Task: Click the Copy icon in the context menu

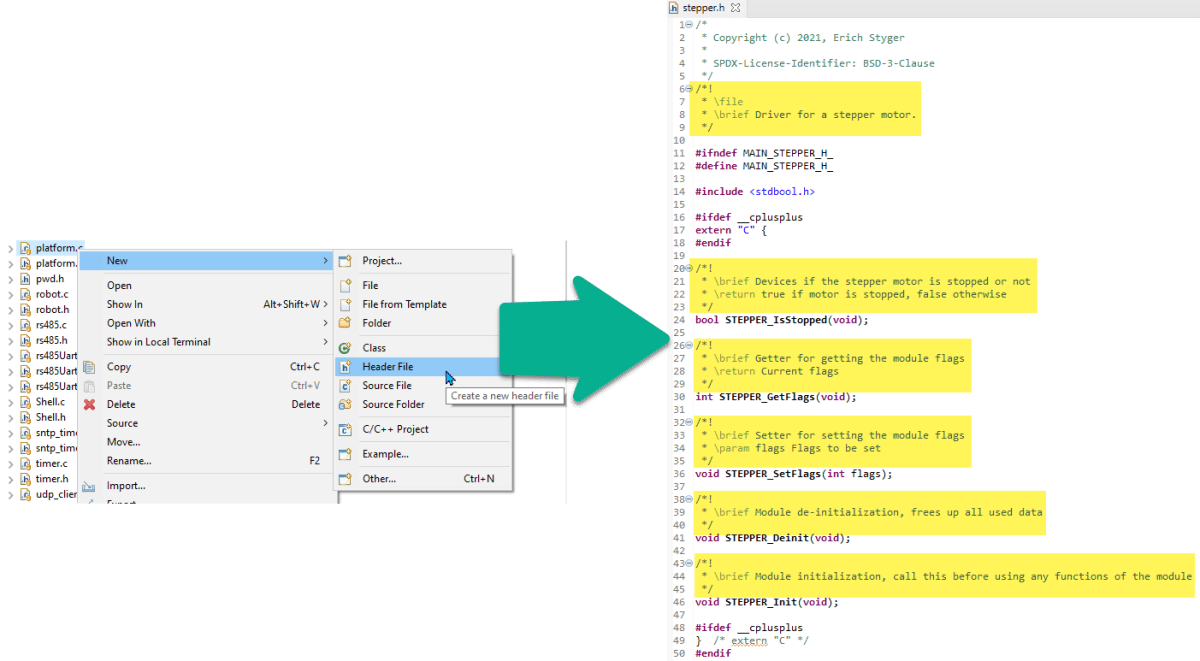Action: 89,366
